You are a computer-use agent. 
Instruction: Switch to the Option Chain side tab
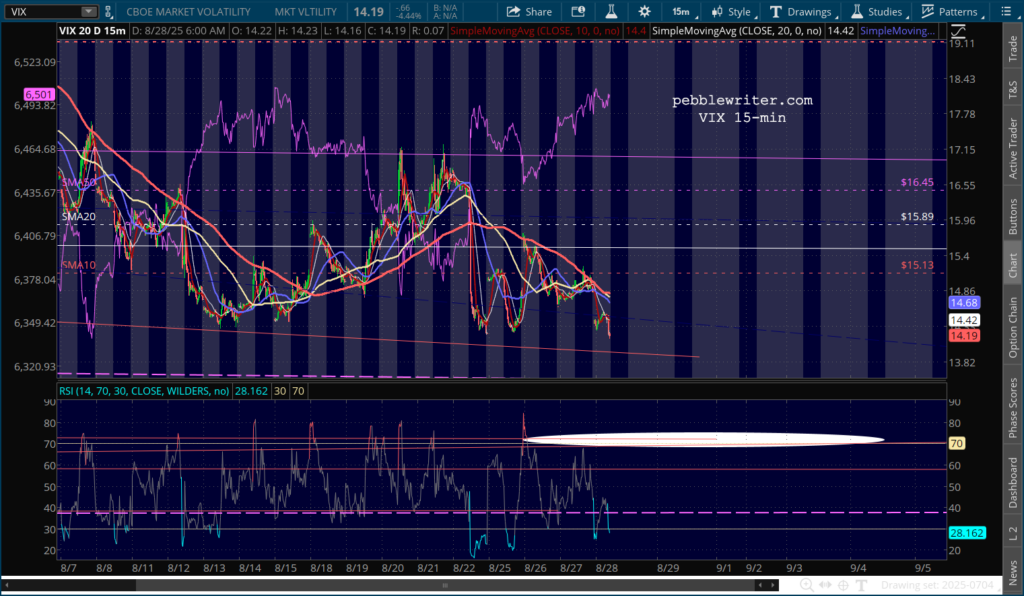coord(1012,327)
